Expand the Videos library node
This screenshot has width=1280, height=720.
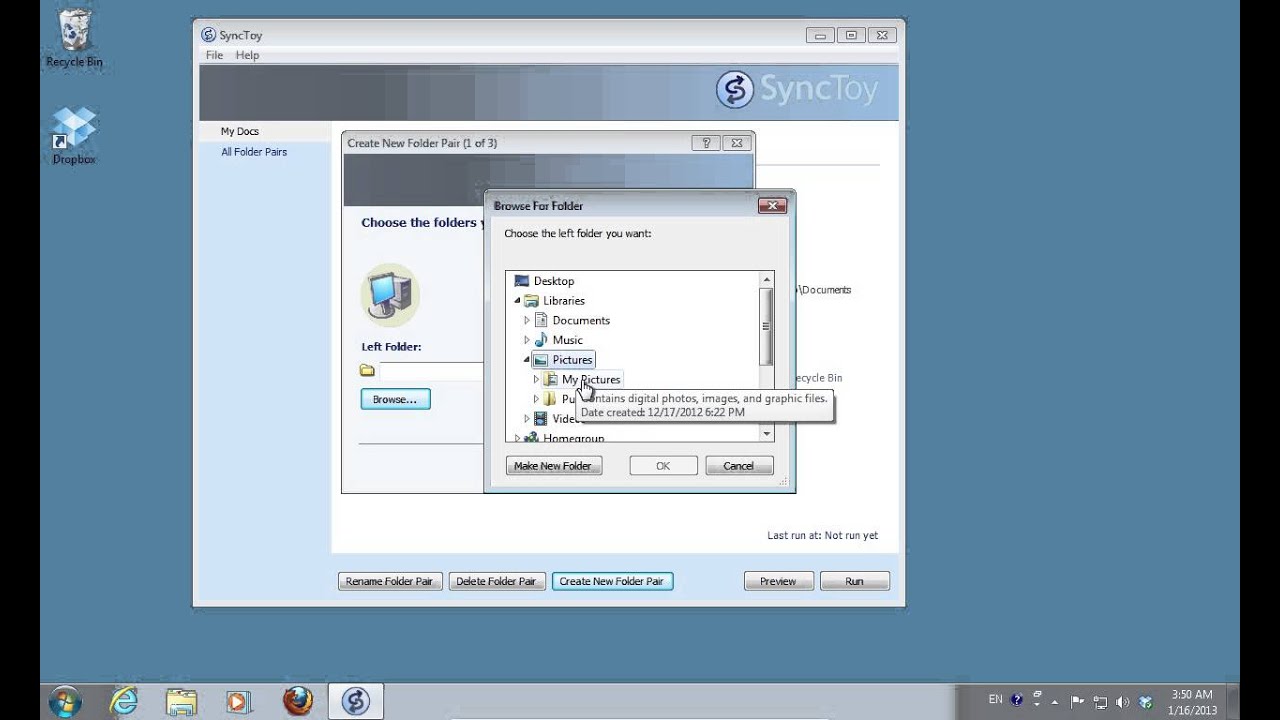click(527, 418)
